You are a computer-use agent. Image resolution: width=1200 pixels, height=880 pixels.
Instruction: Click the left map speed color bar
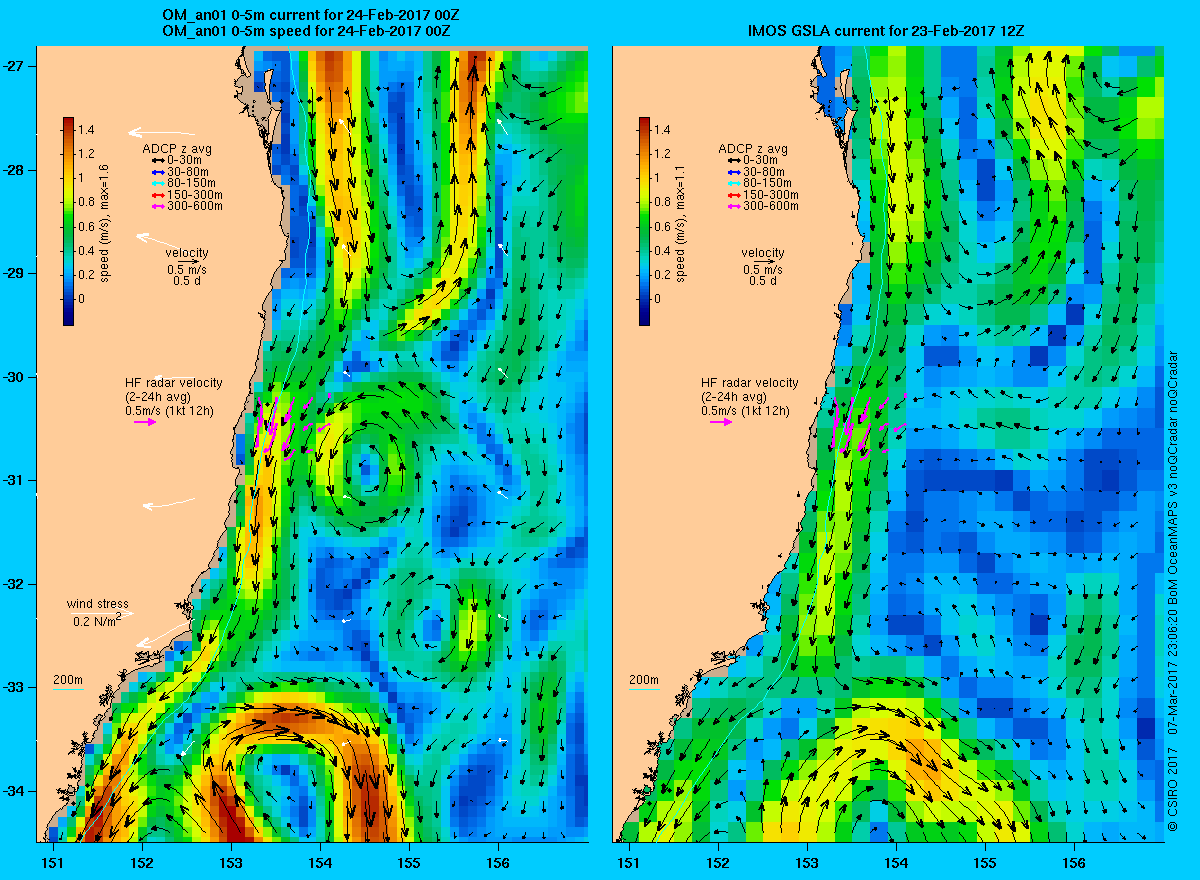click(69, 221)
